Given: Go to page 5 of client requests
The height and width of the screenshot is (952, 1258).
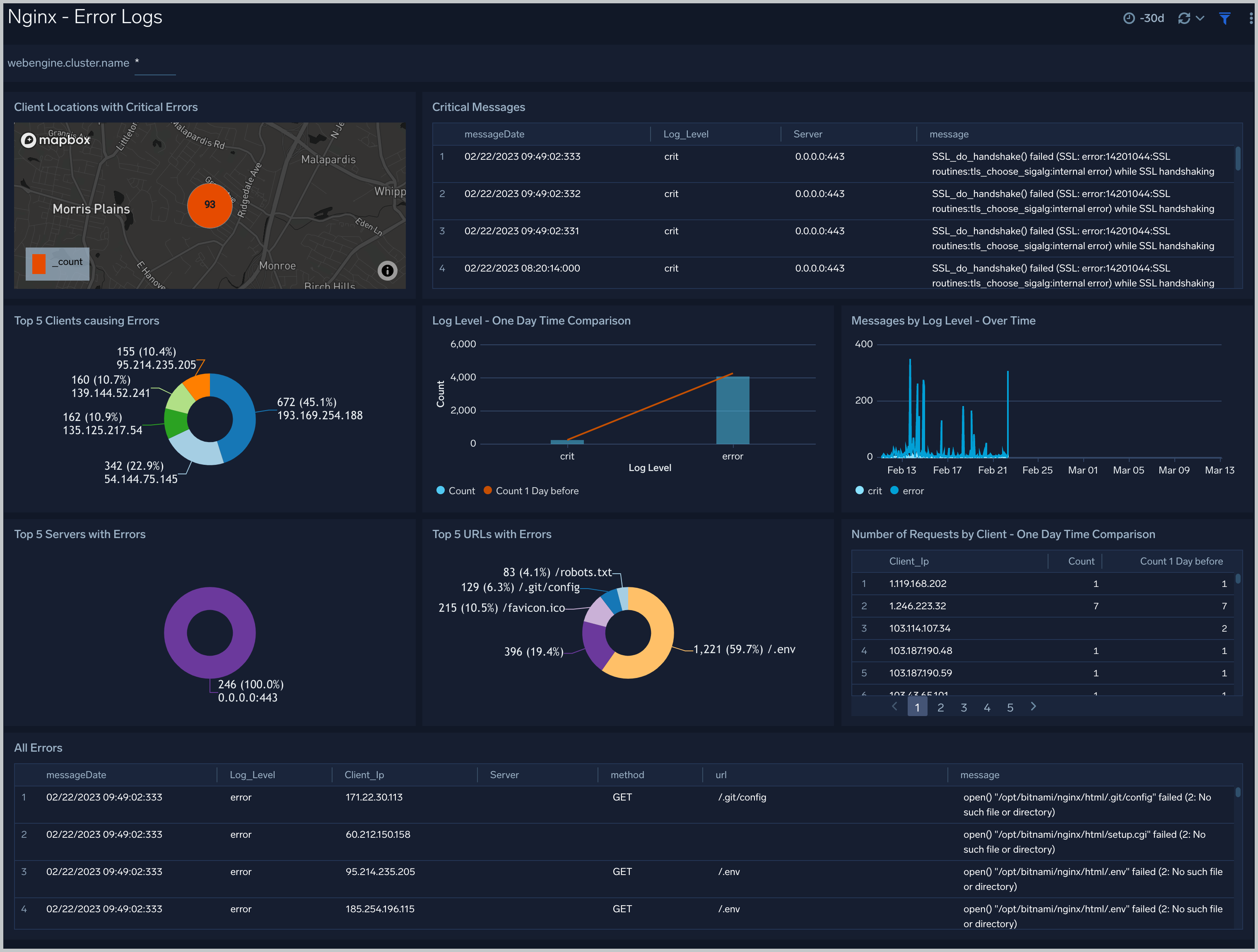Looking at the screenshot, I should click(1010, 707).
